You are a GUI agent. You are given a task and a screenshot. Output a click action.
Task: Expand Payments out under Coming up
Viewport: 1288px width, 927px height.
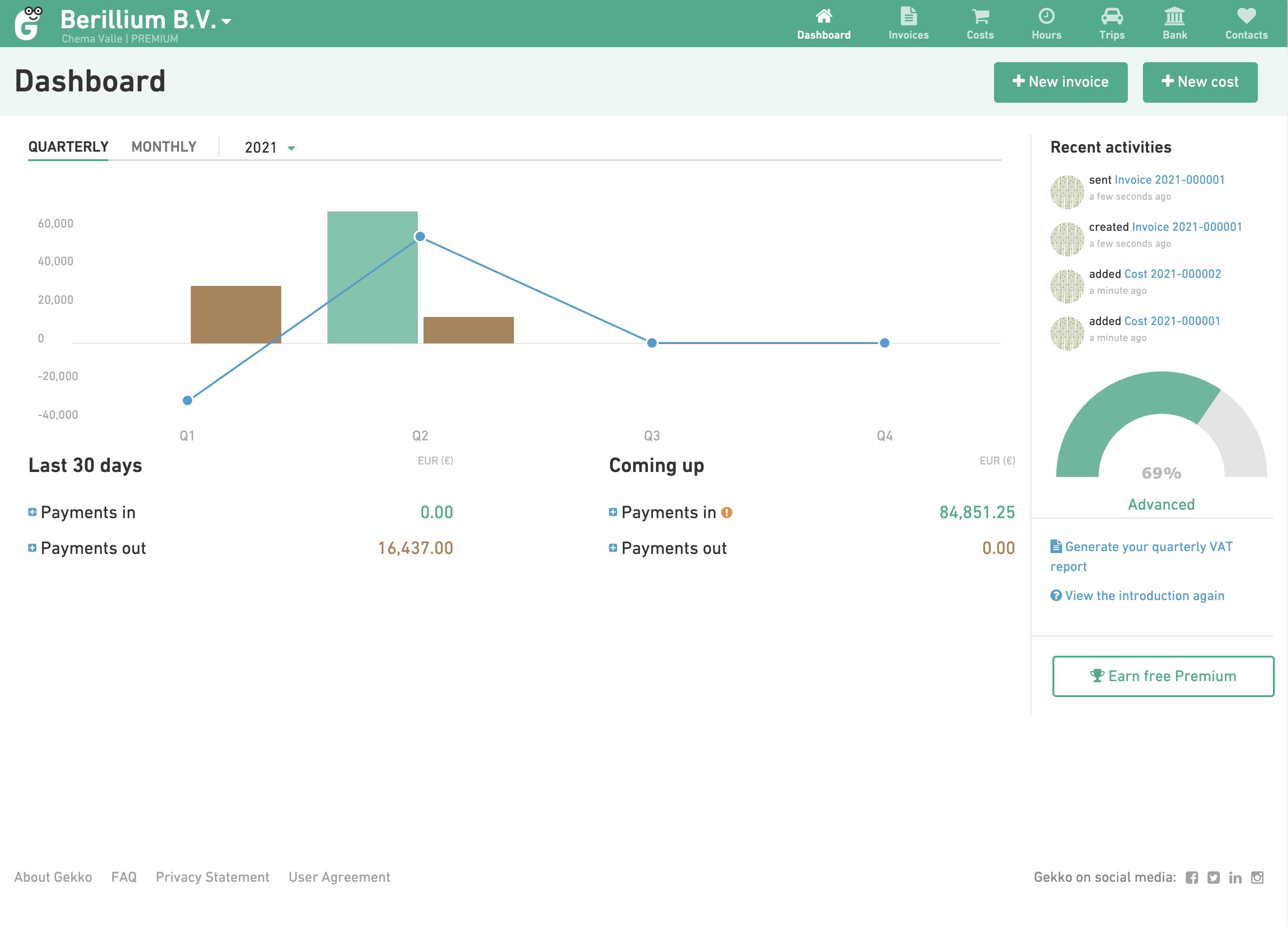pos(613,548)
